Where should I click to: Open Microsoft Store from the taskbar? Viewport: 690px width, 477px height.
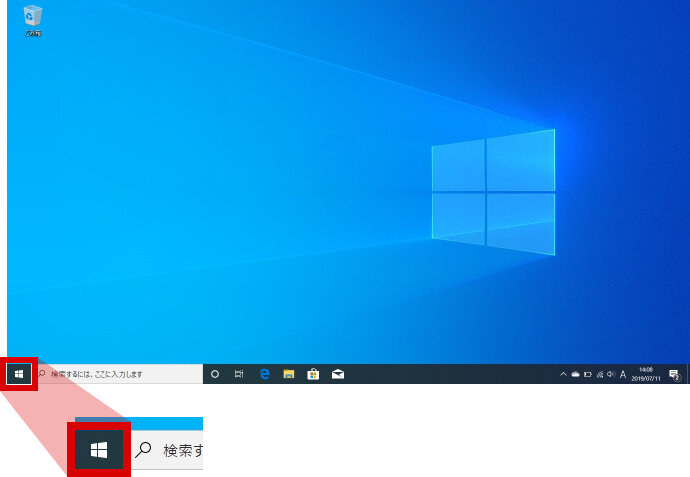click(313, 374)
